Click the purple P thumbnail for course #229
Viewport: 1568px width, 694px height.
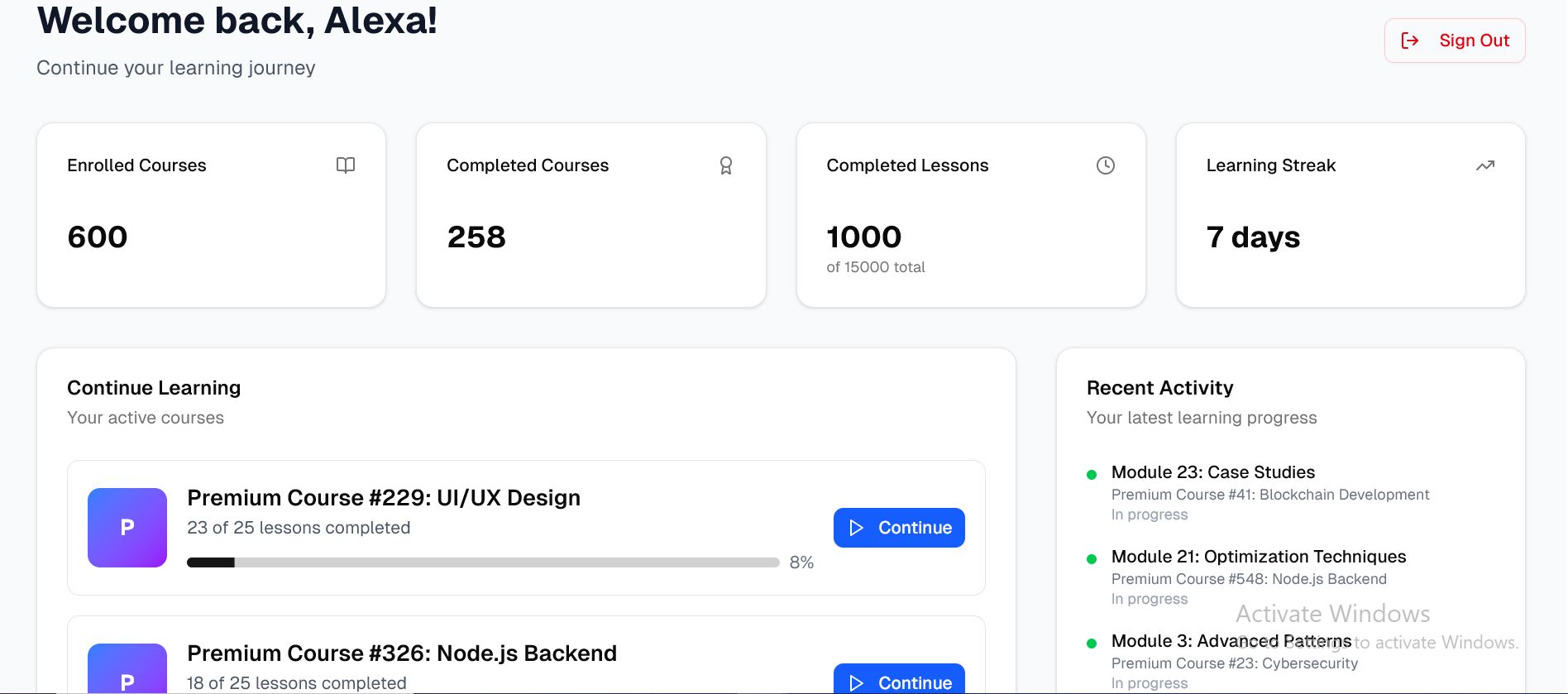(x=127, y=528)
